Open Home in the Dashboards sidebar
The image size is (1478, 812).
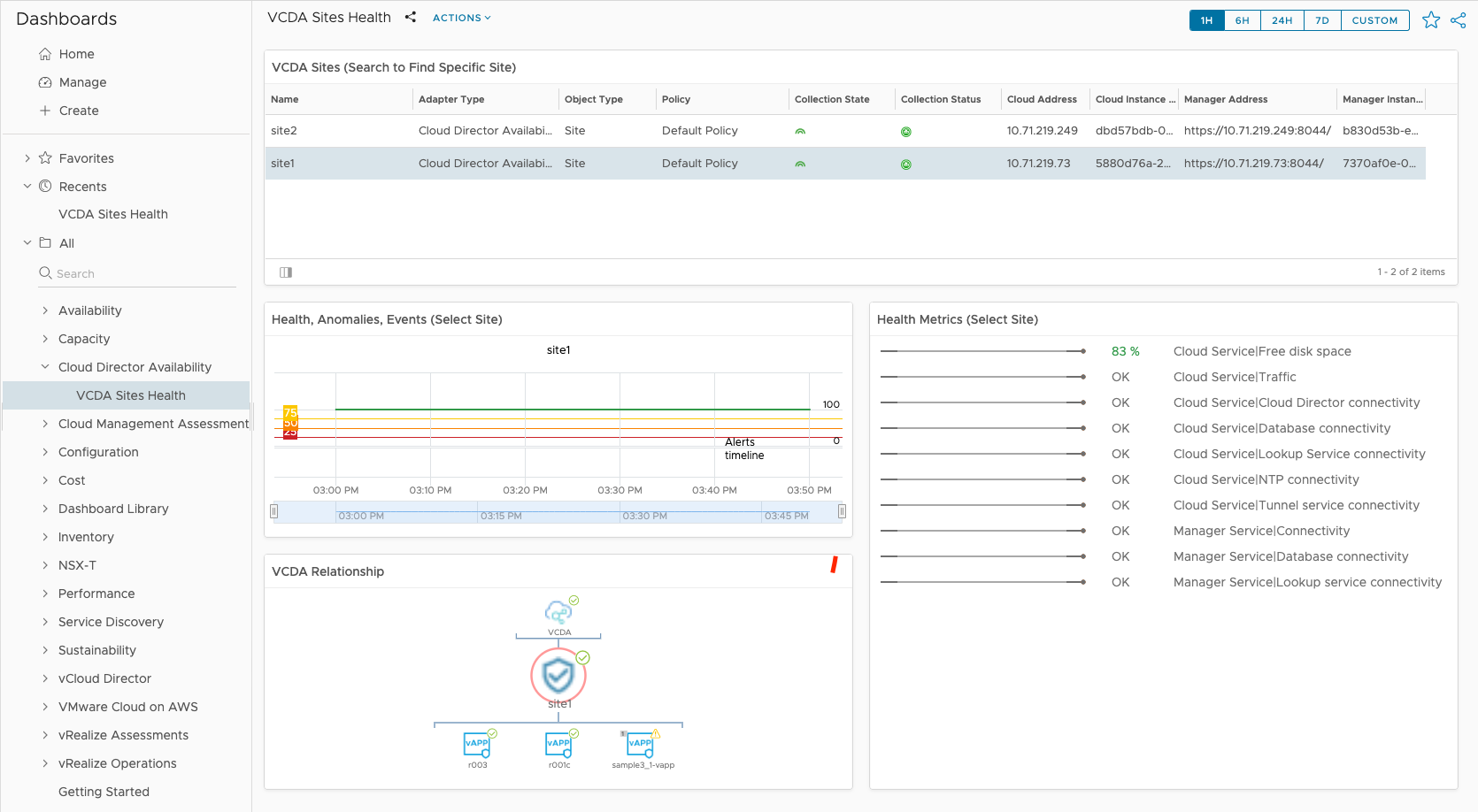point(76,54)
